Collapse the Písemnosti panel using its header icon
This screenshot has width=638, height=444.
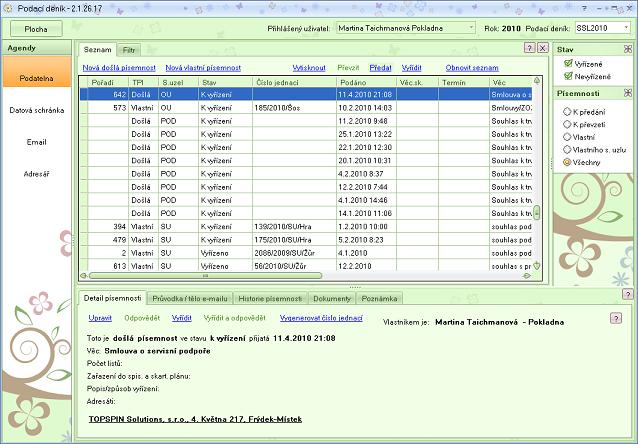[x=626, y=93]
